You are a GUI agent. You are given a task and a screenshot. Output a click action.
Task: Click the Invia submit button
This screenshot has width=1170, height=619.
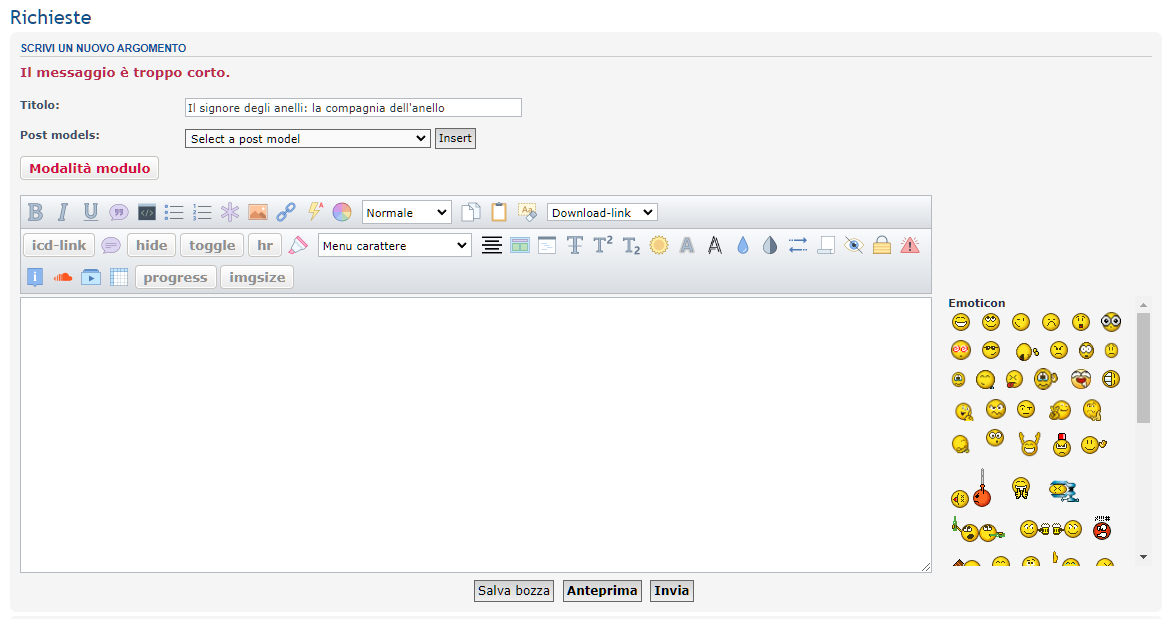tap(671, 591)
